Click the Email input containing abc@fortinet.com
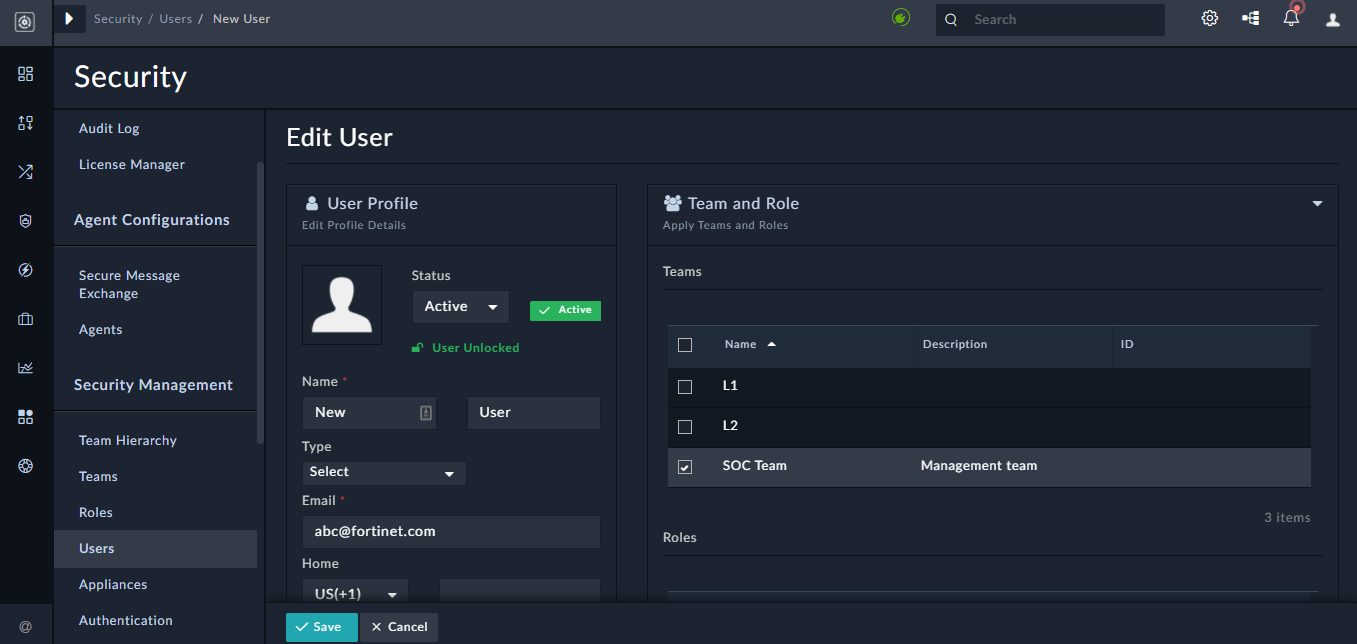Viewport: 1357px width, 644px height. point(451,532)
